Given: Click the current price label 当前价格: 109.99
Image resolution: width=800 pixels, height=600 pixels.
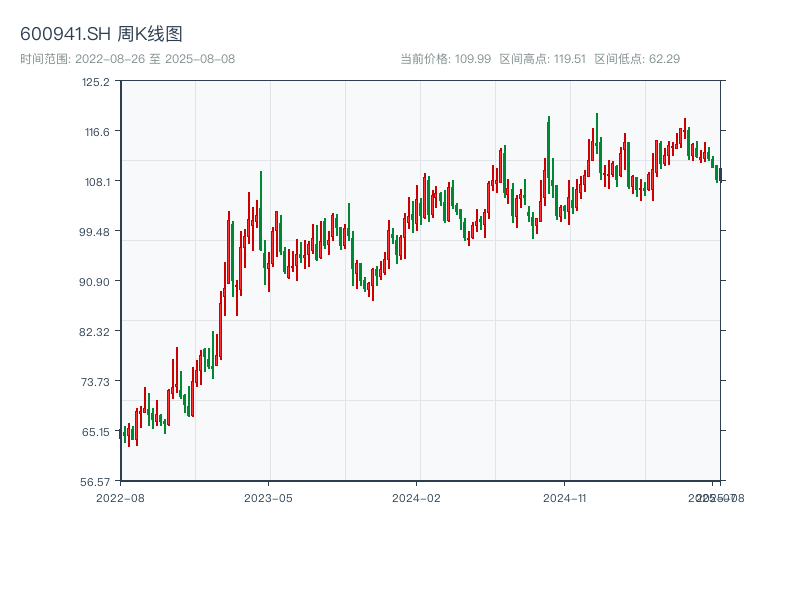Looking at the screenshot, I should pyautogui.click(x=445, y=59).
